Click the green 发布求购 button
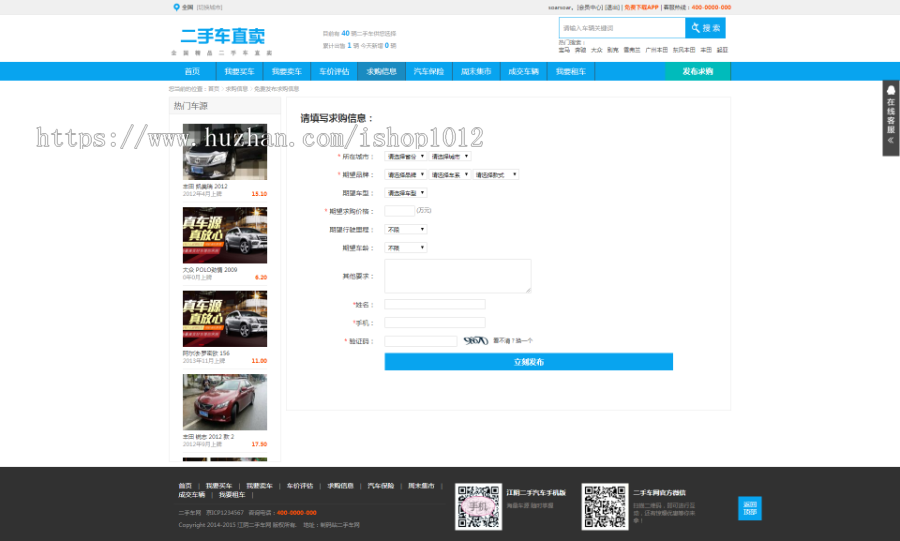900x541 pixels. (x=697, y=72)
